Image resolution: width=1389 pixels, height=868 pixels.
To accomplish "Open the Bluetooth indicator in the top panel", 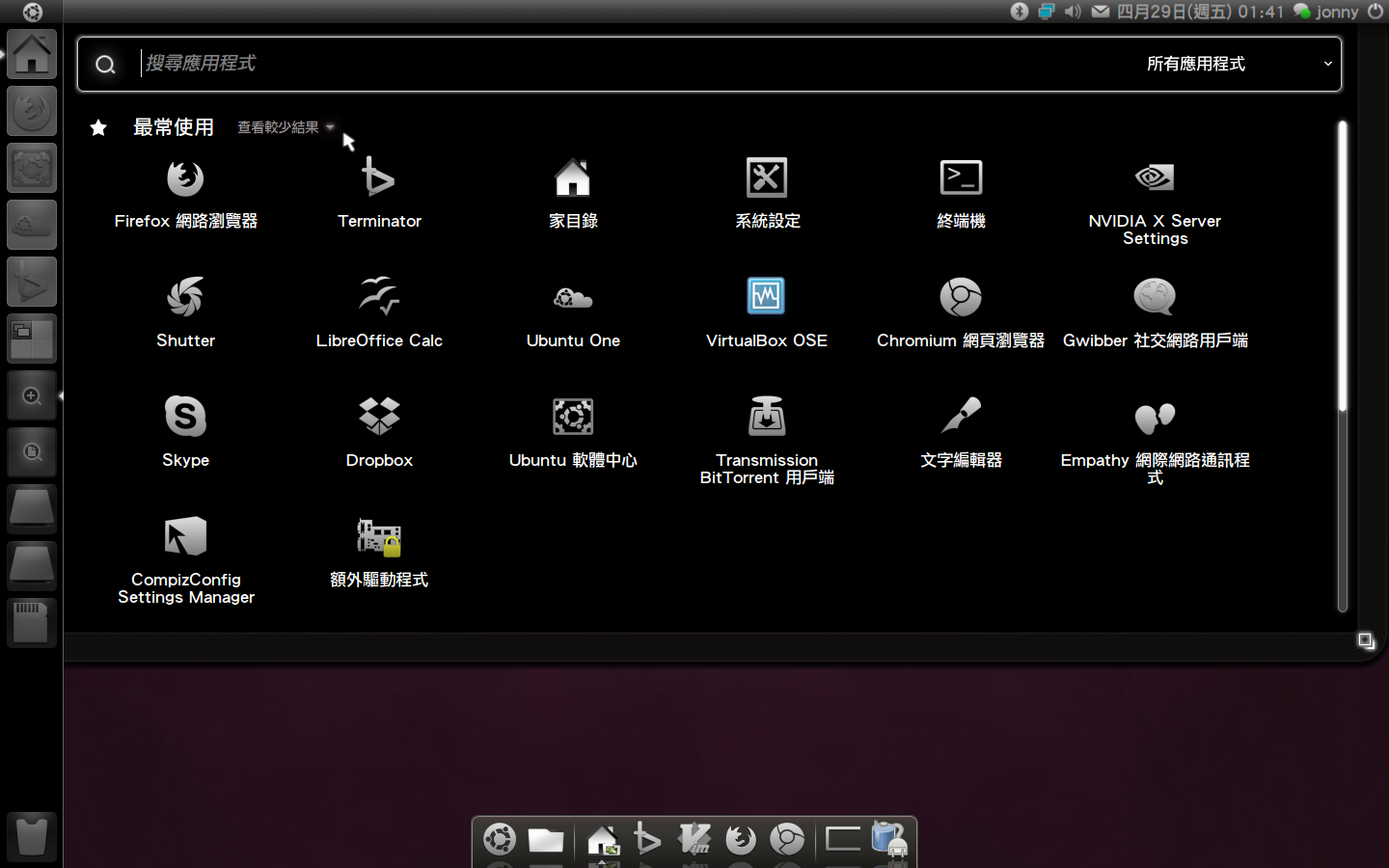I will tap(1020, 12).
